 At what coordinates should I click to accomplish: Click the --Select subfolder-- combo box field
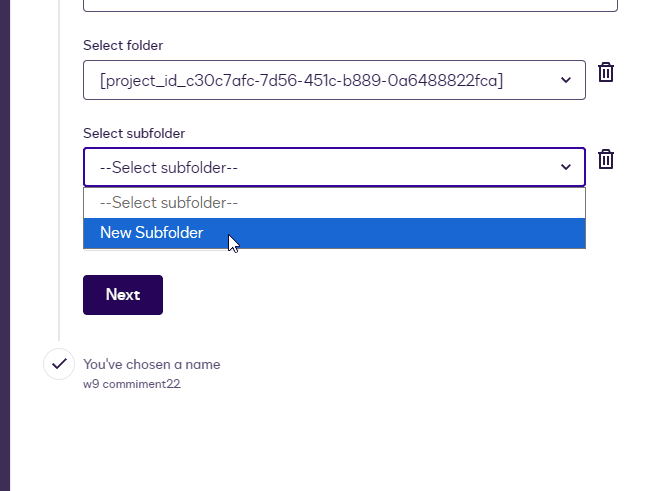(x=320, y=167)
